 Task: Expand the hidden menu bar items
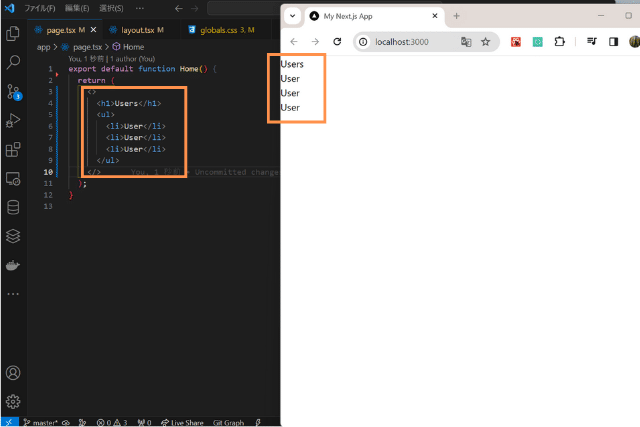coord(140,8)
